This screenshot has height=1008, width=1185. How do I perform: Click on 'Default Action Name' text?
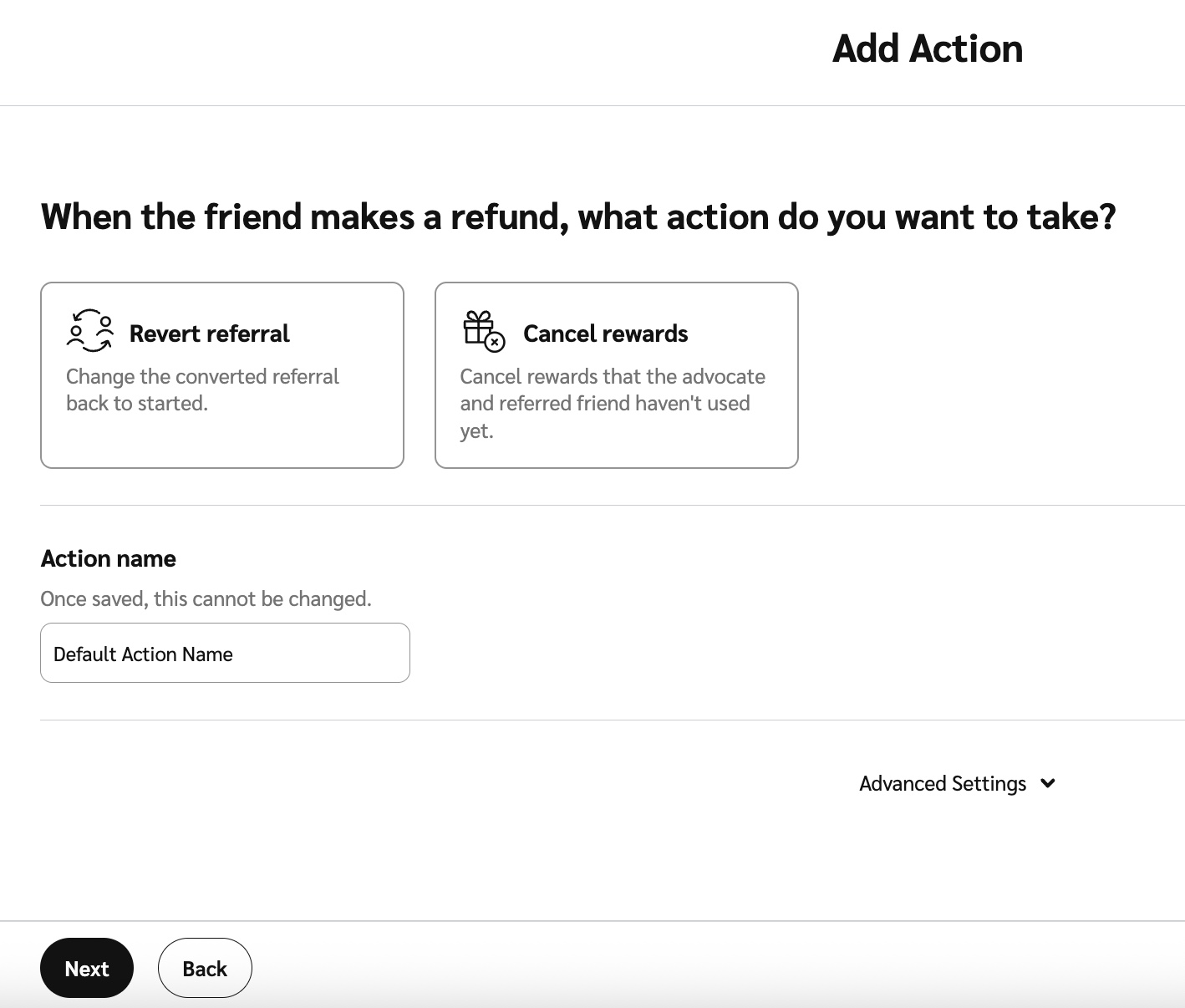pos(143,654)
